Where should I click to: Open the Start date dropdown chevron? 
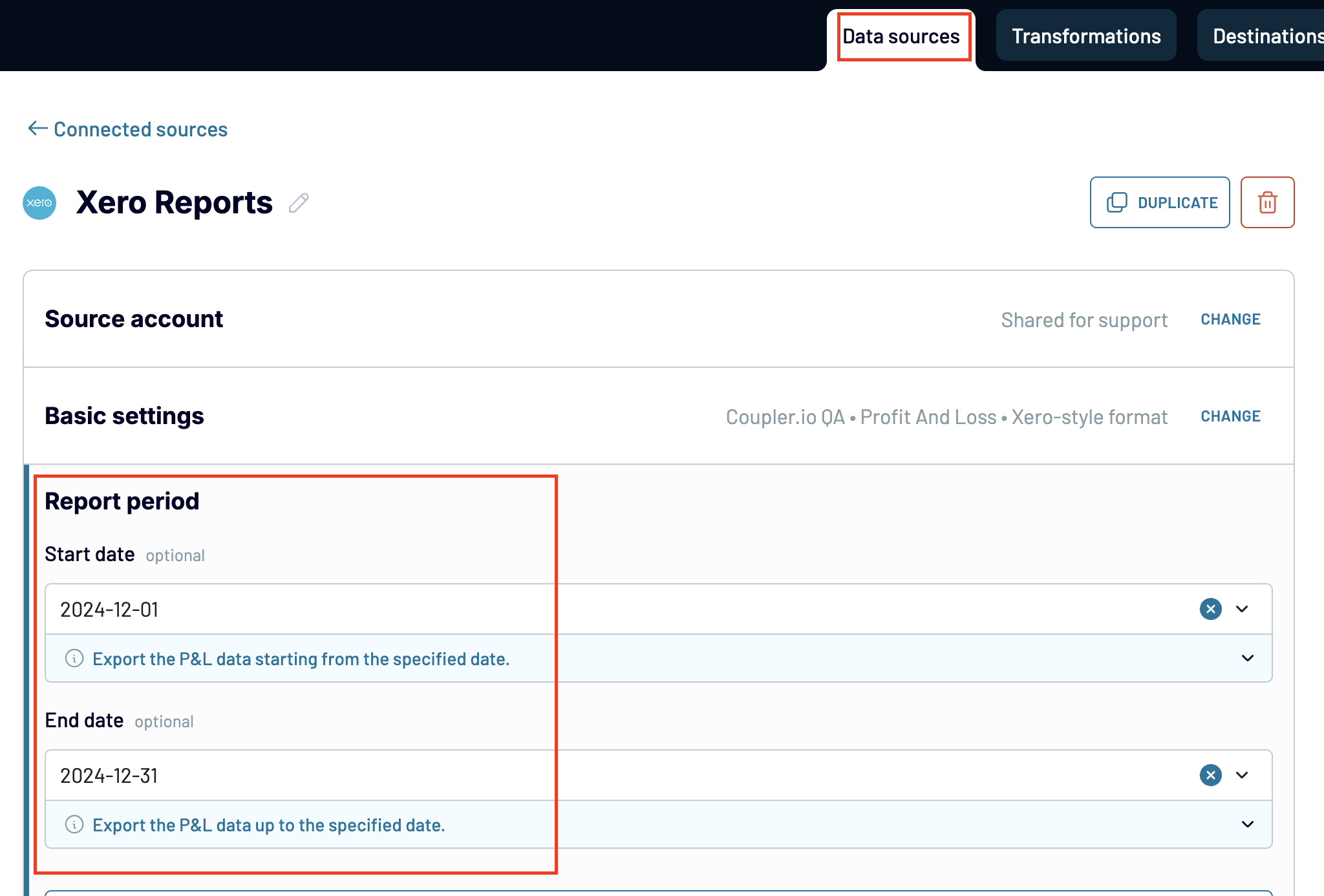[1242, 609]
